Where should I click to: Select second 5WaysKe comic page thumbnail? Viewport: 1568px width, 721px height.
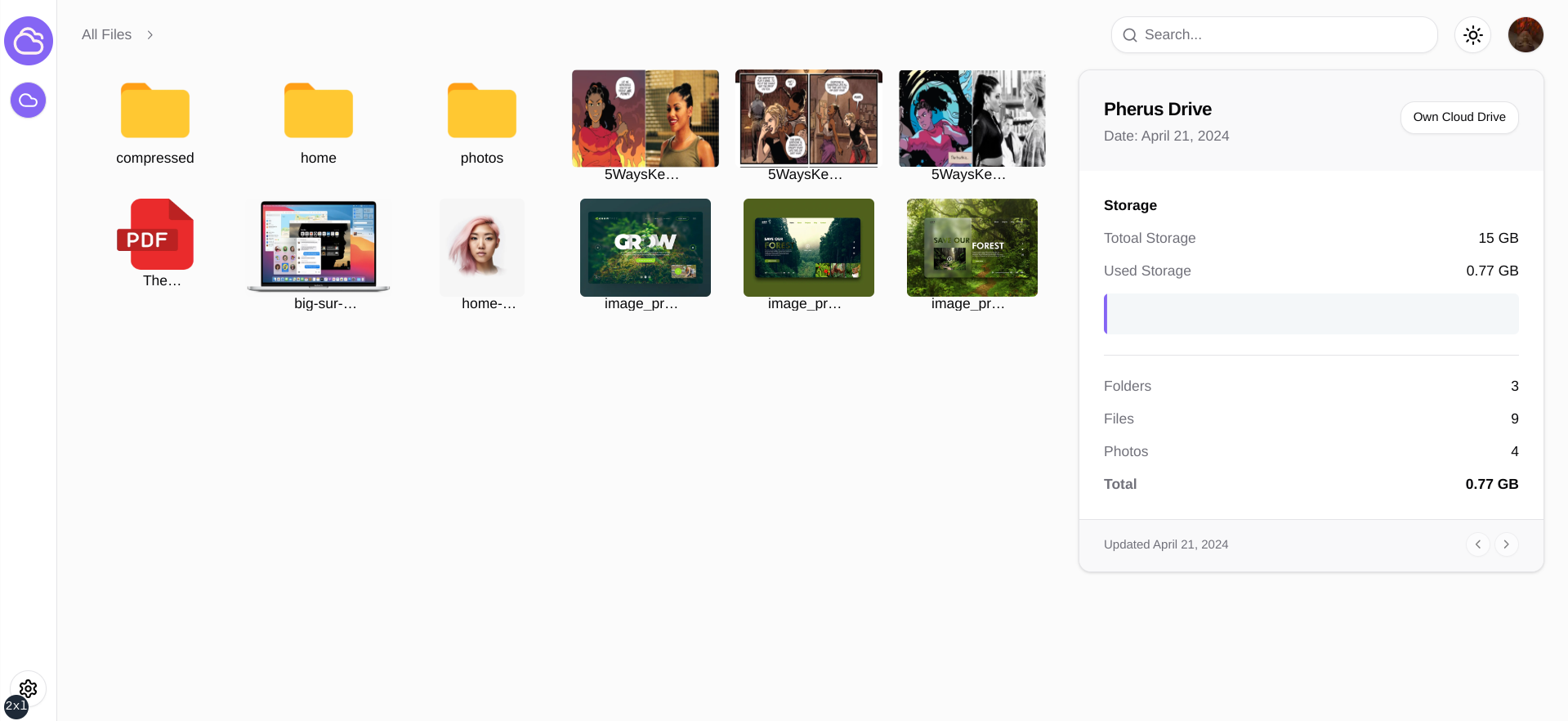(809, 119)
